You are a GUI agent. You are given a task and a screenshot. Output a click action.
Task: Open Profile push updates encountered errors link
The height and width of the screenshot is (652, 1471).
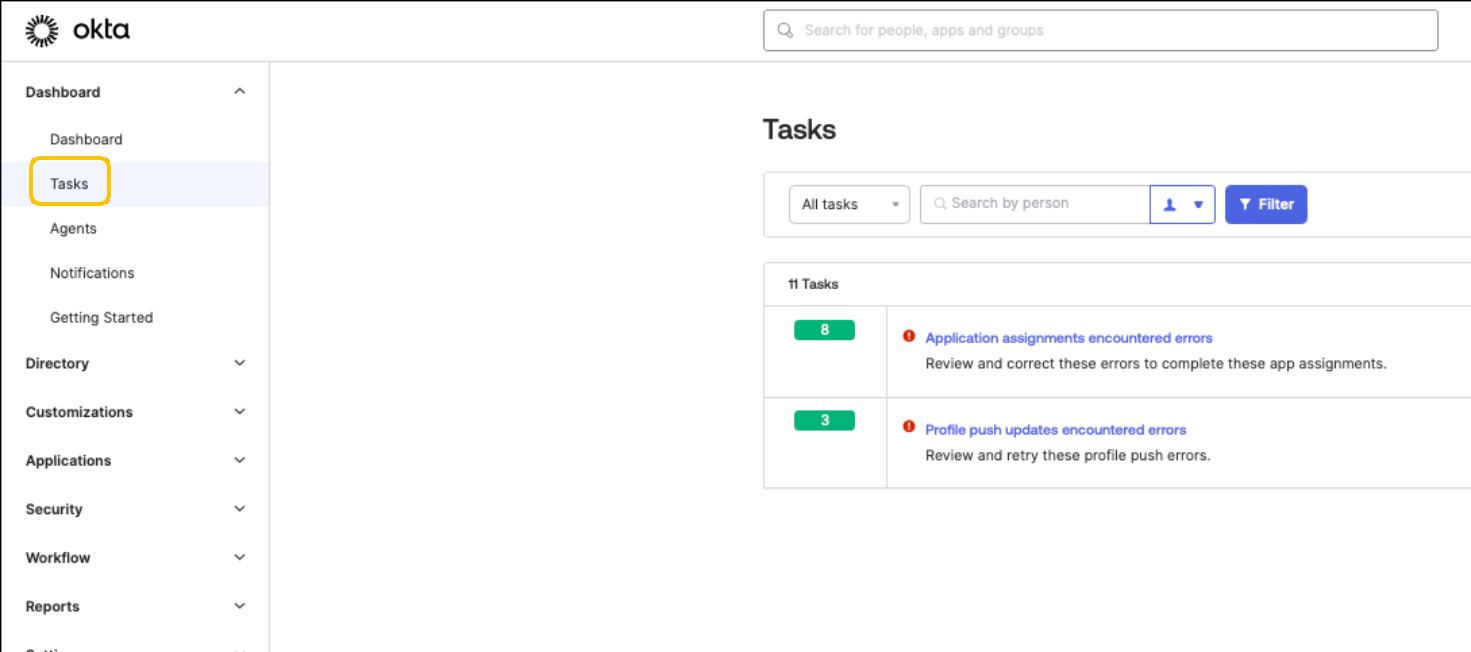(1055, 430)
